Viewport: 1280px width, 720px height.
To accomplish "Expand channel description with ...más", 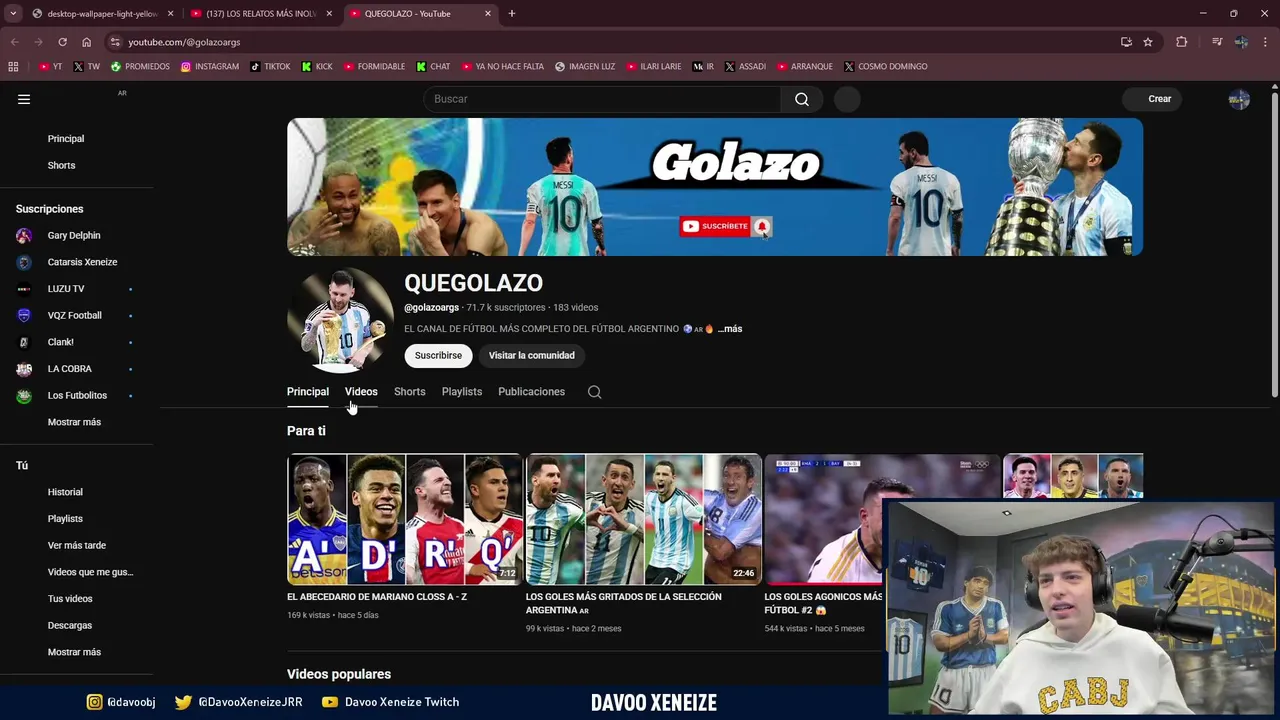I will click(x=729, y=329).
